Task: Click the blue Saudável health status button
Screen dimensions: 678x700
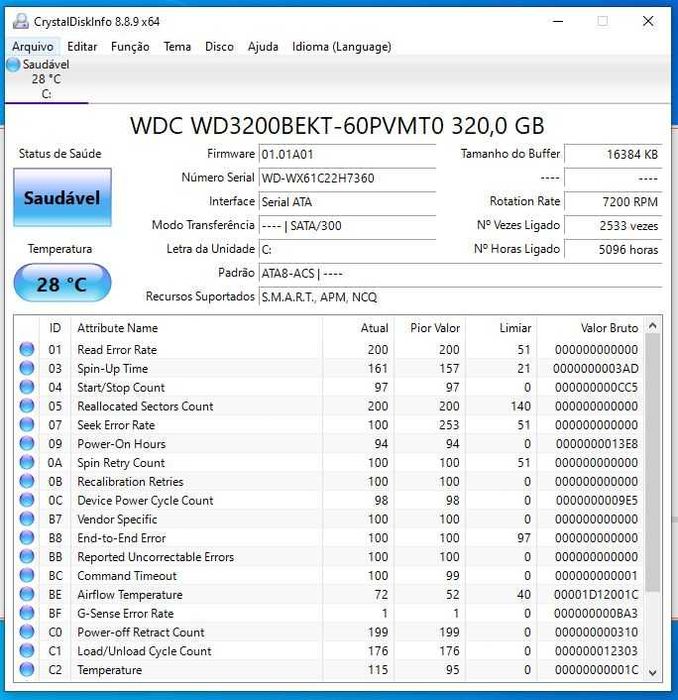Action: [x=62, y=197]
